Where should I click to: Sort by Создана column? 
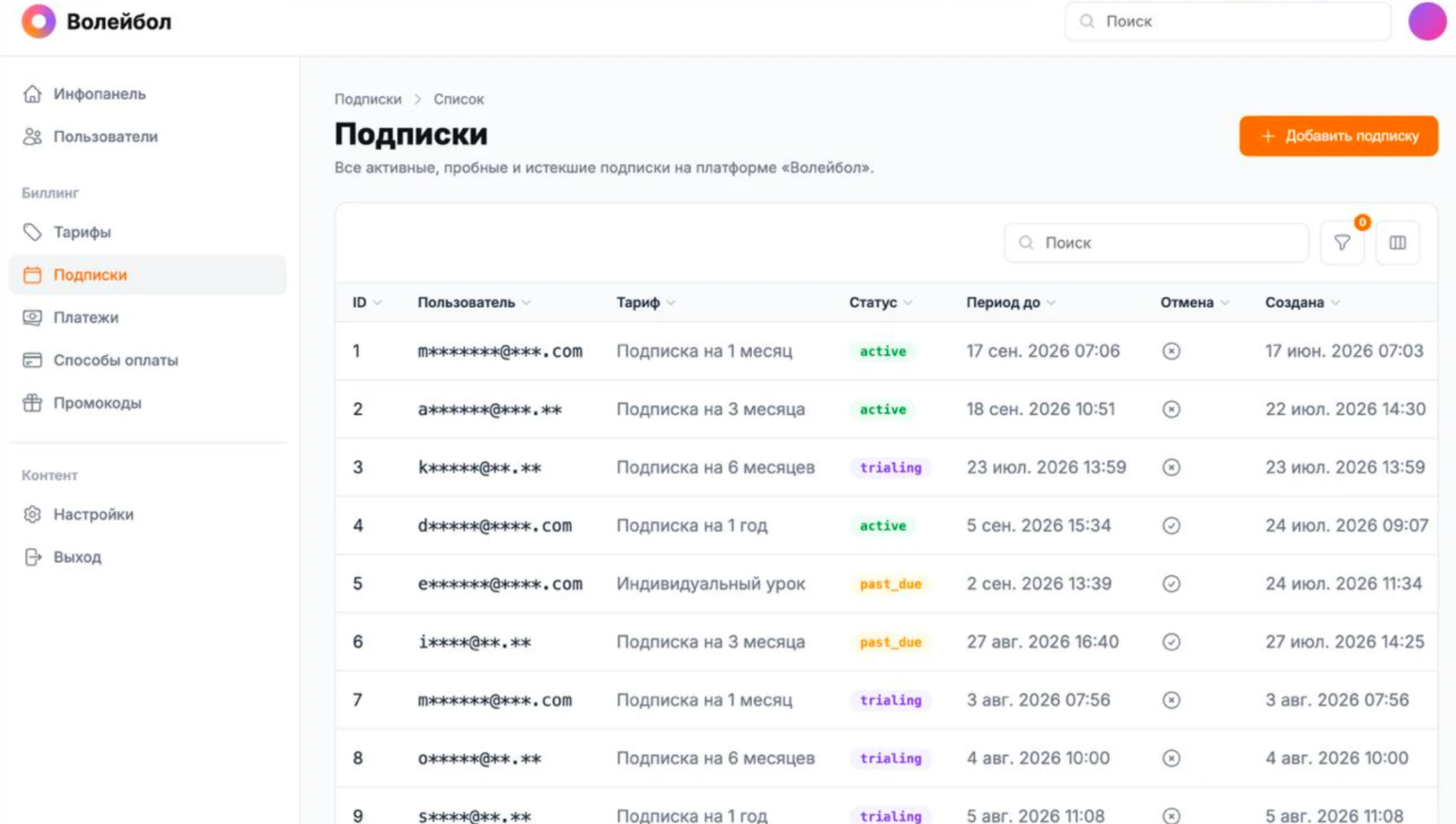point(1302,303)
